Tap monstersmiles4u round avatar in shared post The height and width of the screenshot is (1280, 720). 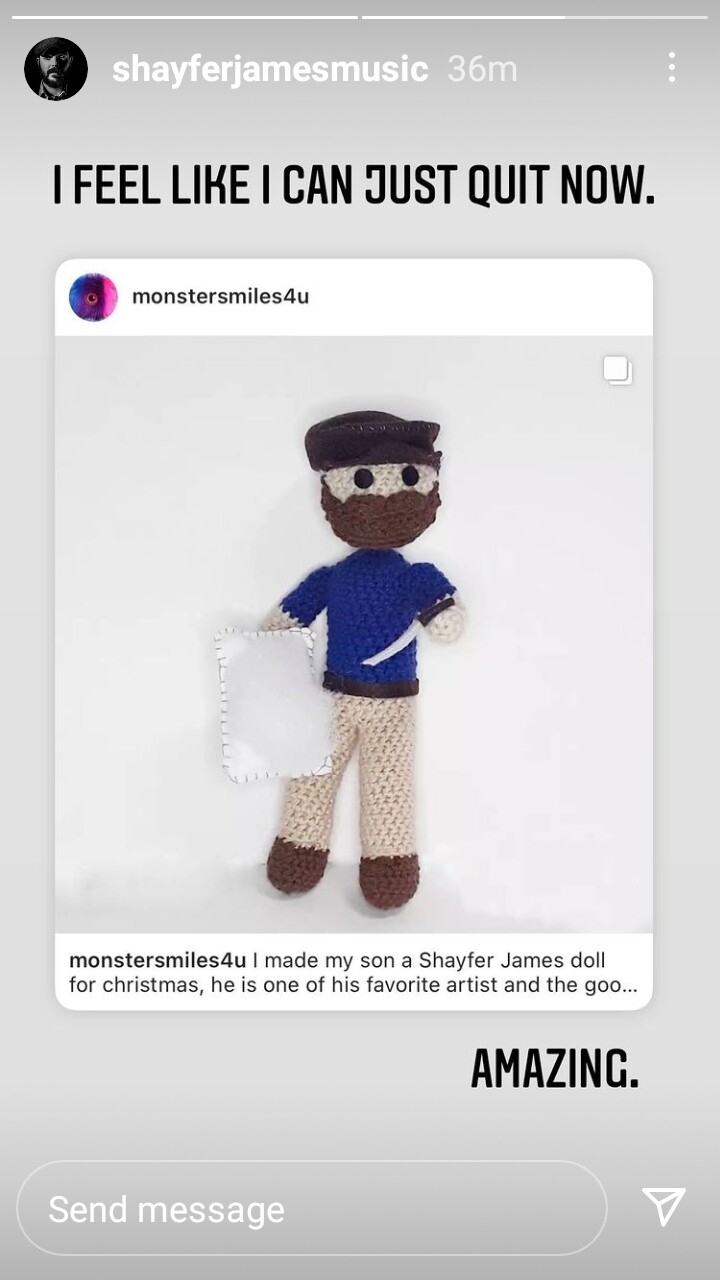coord(93,297)
